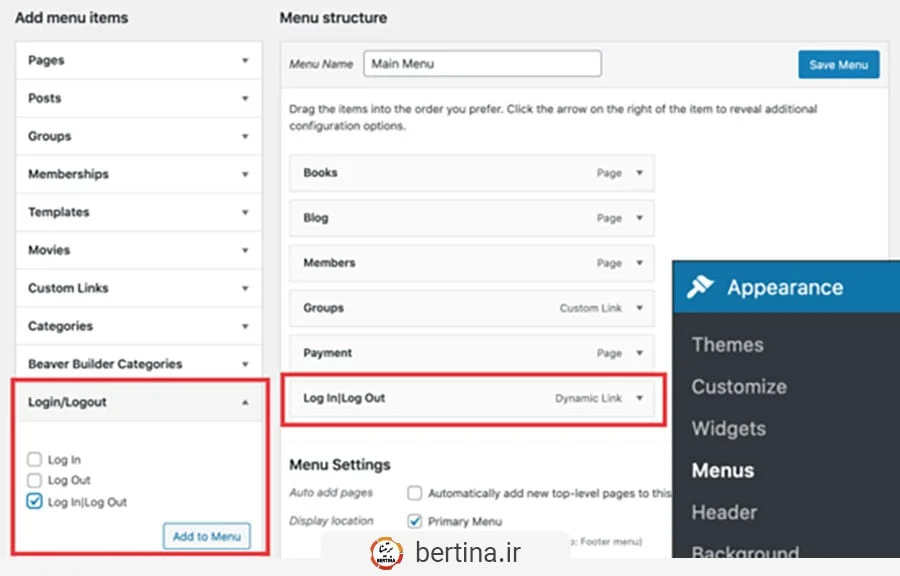Go to Widgets in the Appearance menu
The height and width of the screenshot is (576, 900).
[x=728, y=429]
